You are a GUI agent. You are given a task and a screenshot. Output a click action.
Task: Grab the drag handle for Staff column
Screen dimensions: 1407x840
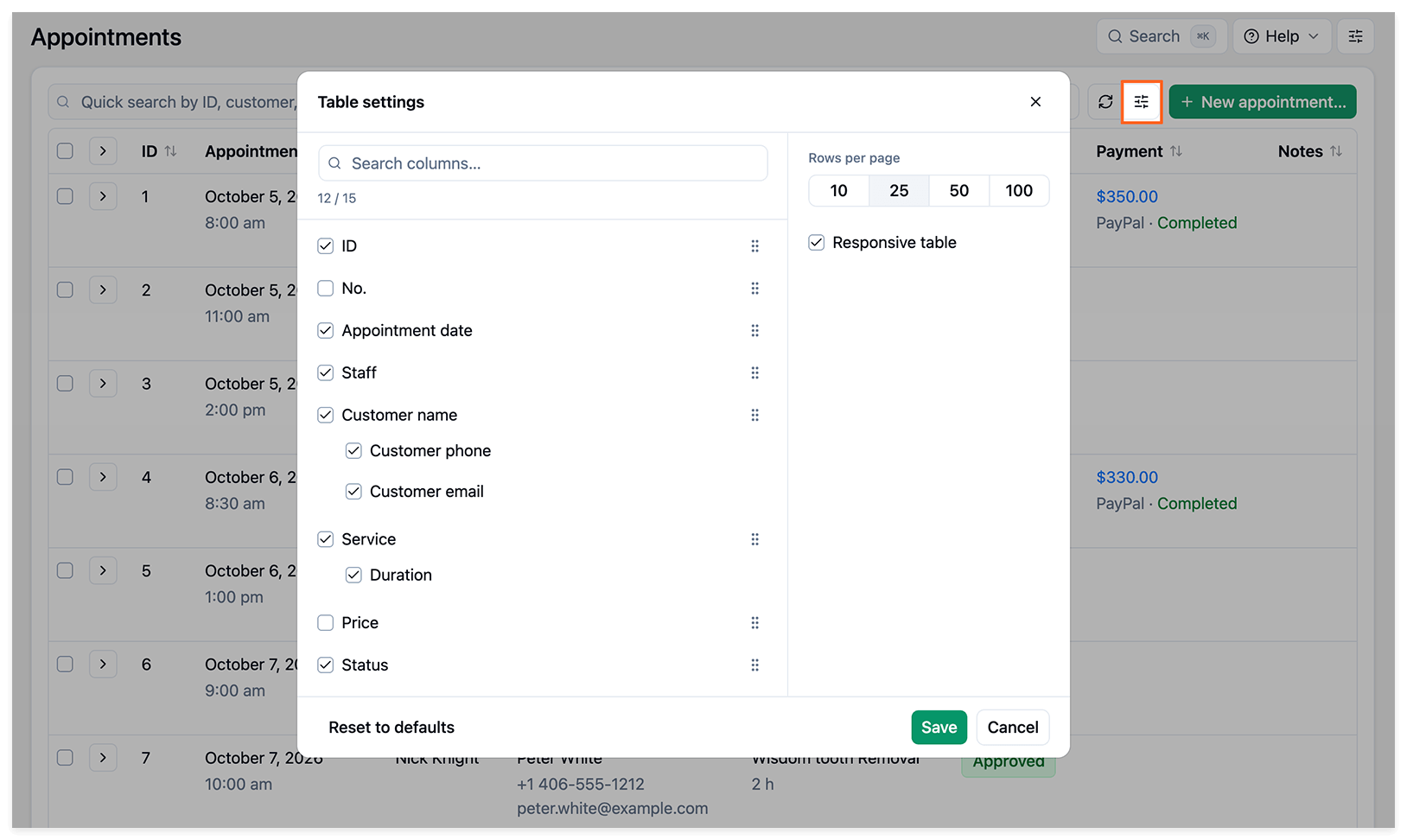point(754,373)
